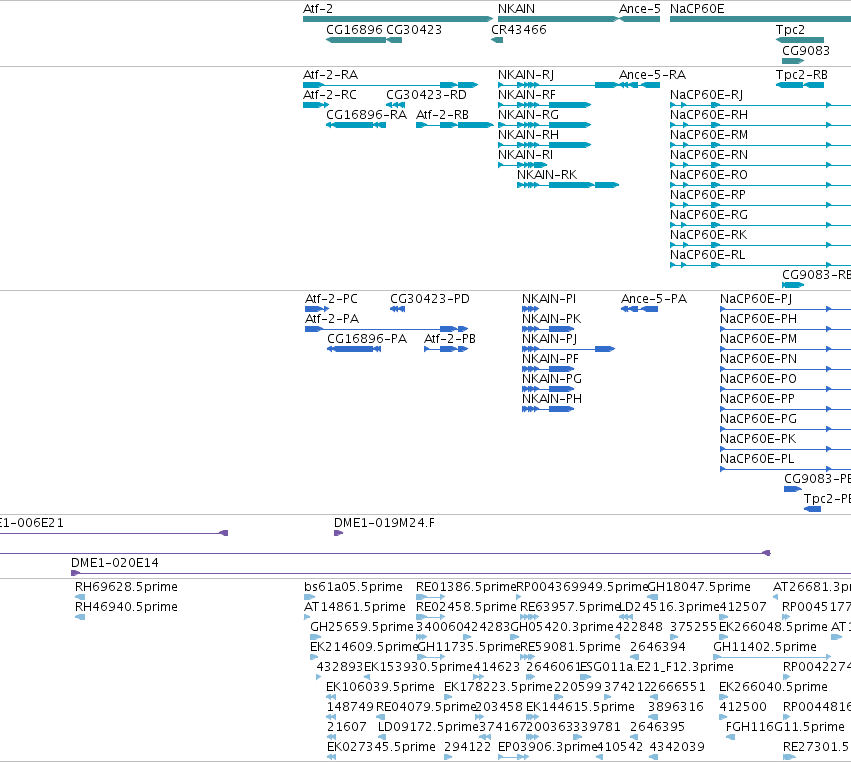Screen dimensions: 851x762
Task: Select transcript NKAIN-RJ label
Action: pos(526,74)
